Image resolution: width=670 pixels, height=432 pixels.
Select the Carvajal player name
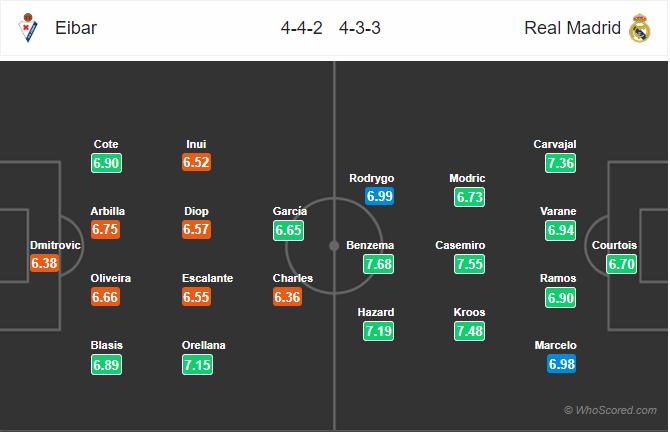tap(555, 144)
